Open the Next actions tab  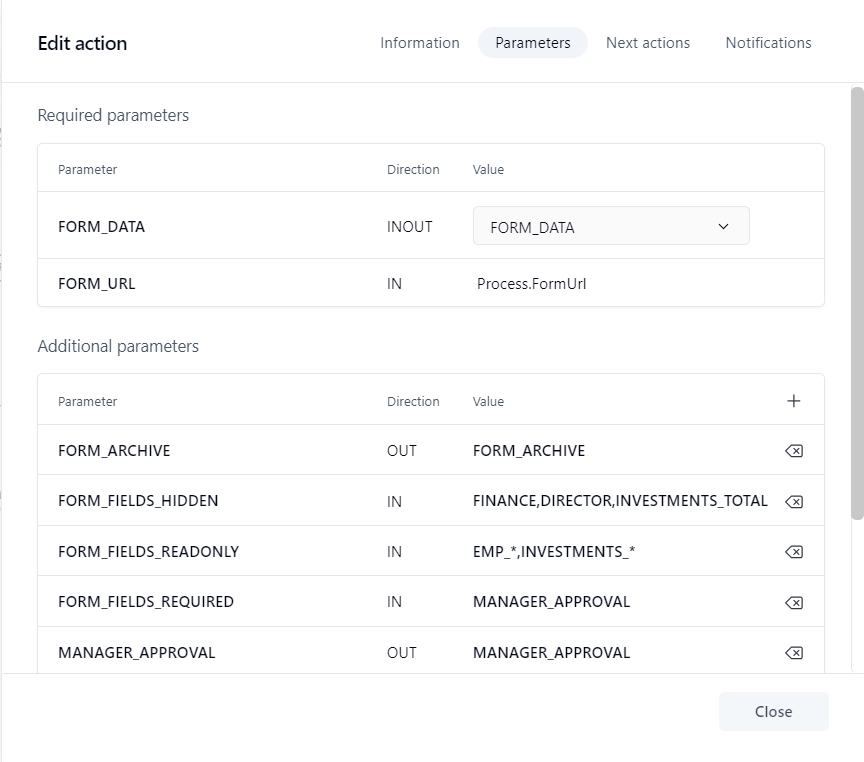(647, 43)
